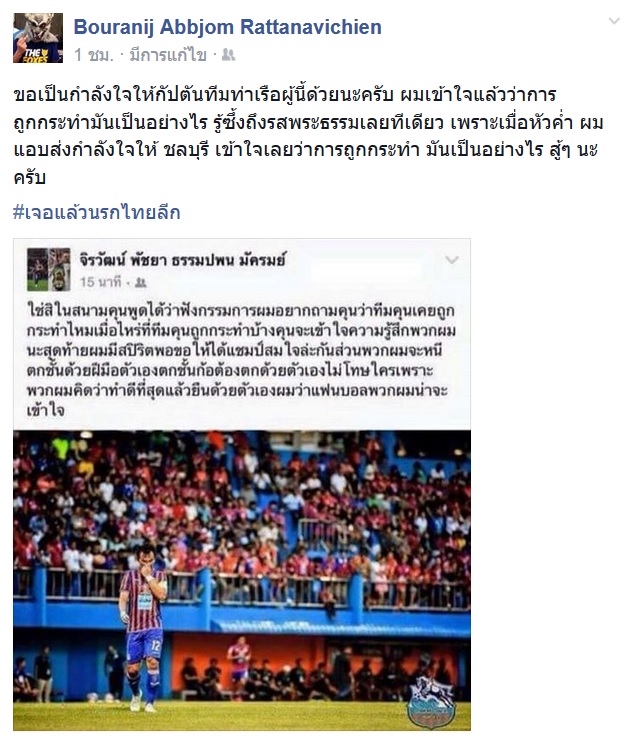This screenshot has height=745, width=637.
Task: Select the name จิรวัฒน์ พัชยา ธรรมปพน มัครมย์
Action: (182, 259)
